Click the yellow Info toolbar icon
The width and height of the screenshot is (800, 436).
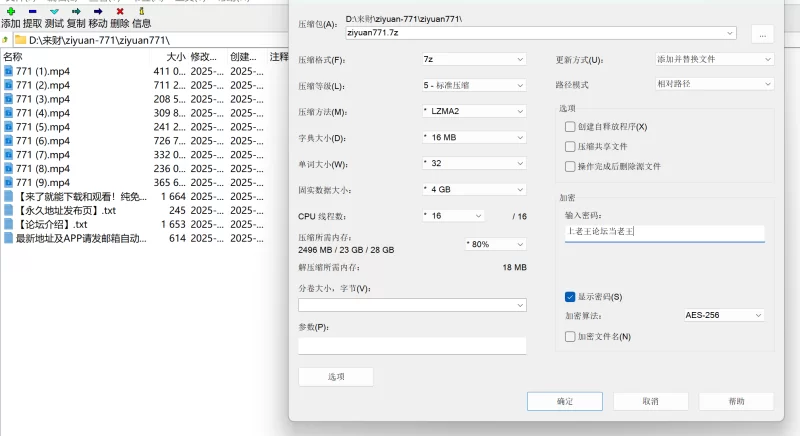click(141, 11)
